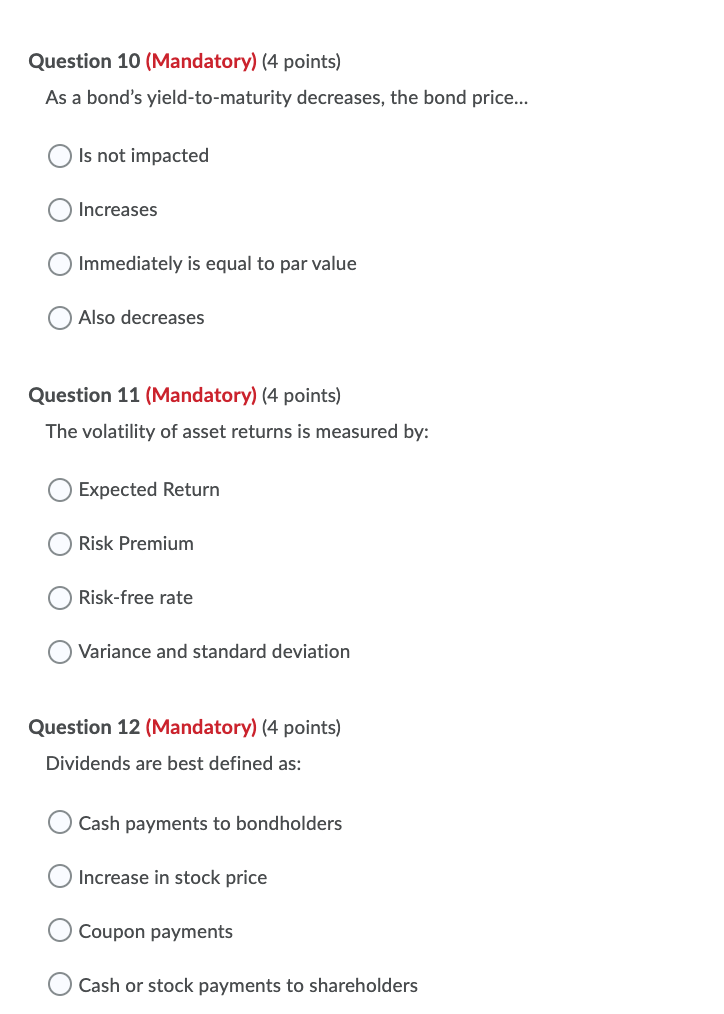This screenshot has width=724, height=1014.
Task: Select the "Is not impacted" option
Action: tap(59, 156)
